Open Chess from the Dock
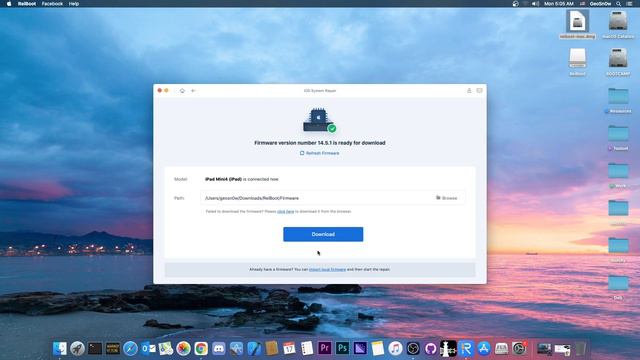 click(x=448, y=348)
